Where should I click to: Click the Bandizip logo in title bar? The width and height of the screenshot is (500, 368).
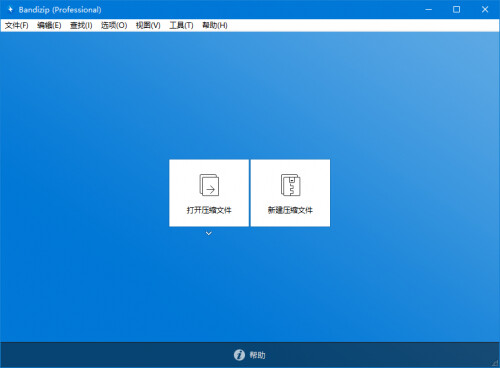click(x=10, y=10)
